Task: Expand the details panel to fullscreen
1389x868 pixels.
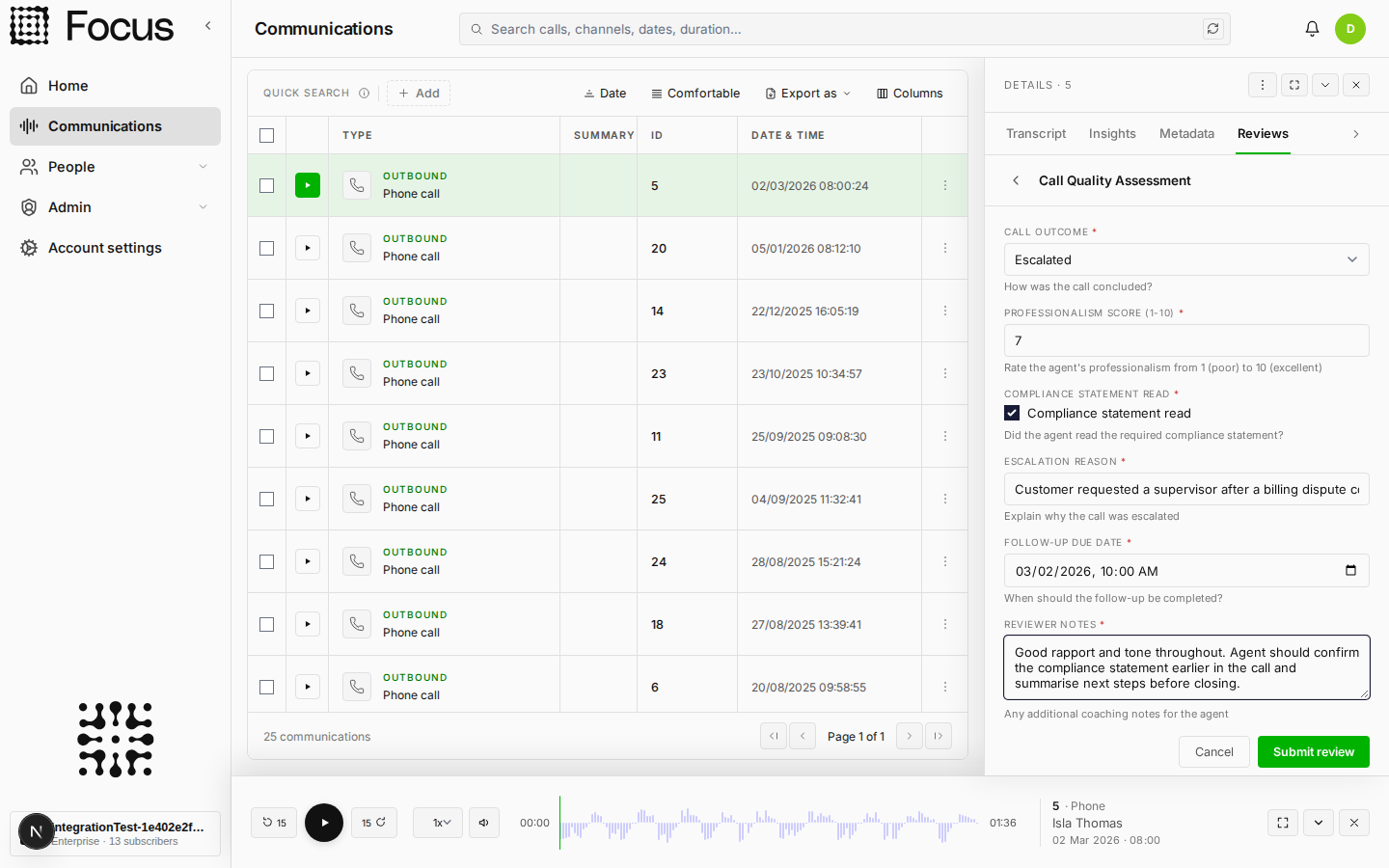Action: 1294,85
